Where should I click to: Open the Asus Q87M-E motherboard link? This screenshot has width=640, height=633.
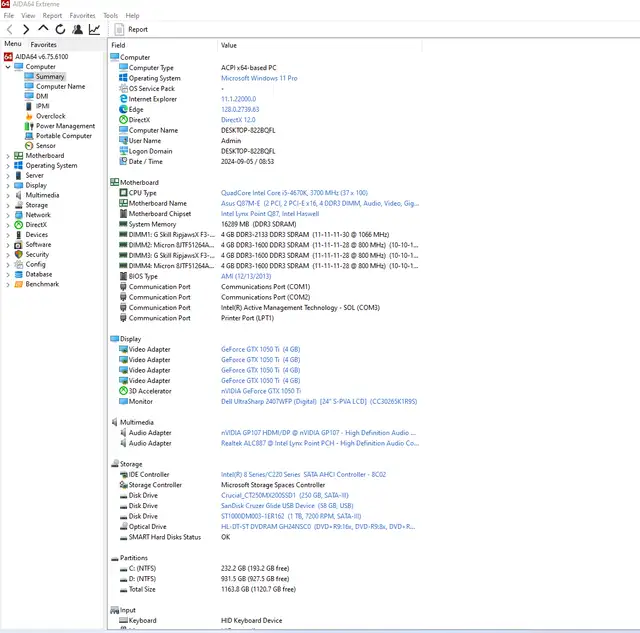(320, 203)
